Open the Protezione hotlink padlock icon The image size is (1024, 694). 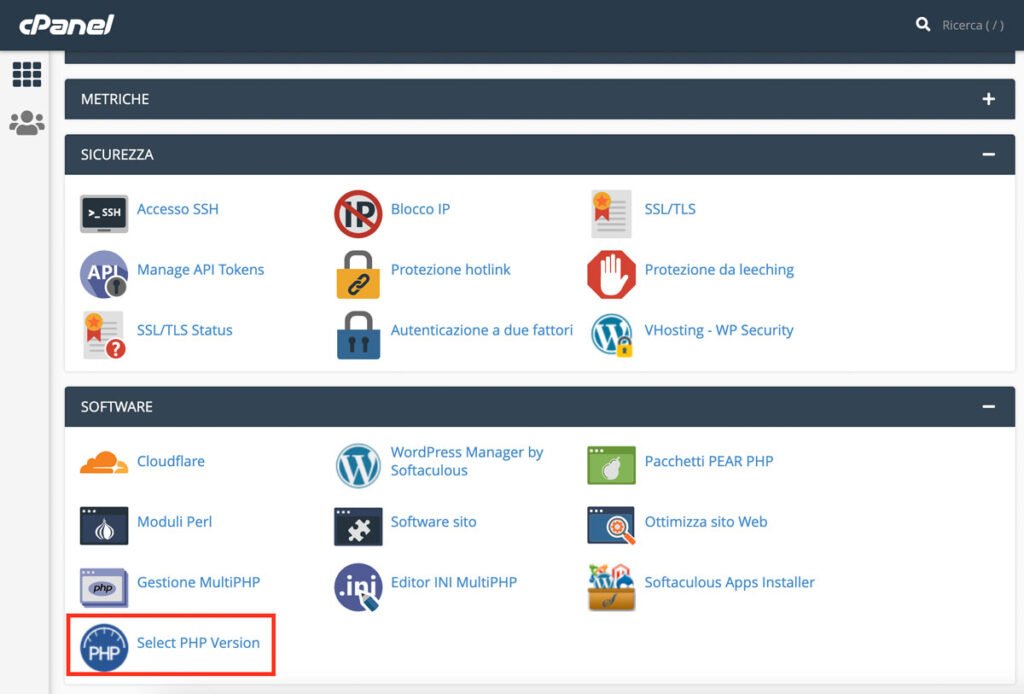coord(358,274)
